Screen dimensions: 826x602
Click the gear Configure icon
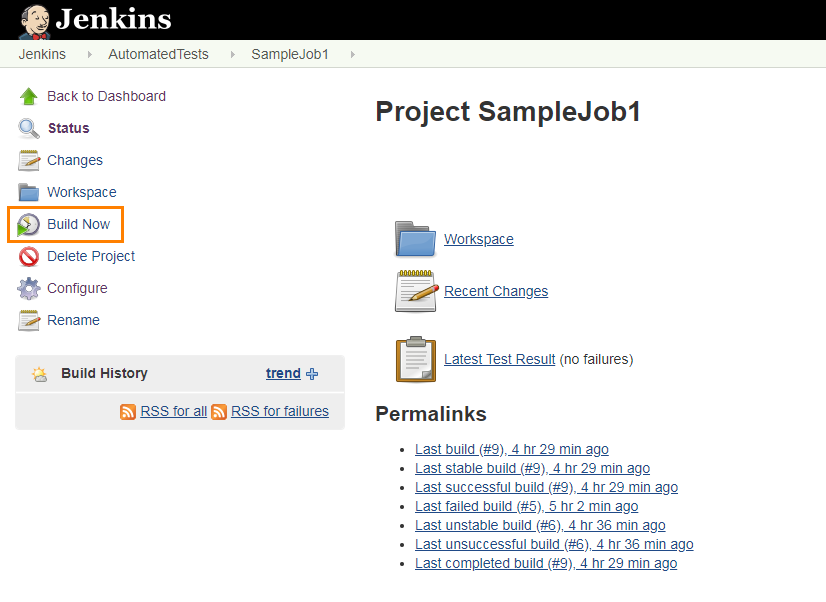[28, 289]
